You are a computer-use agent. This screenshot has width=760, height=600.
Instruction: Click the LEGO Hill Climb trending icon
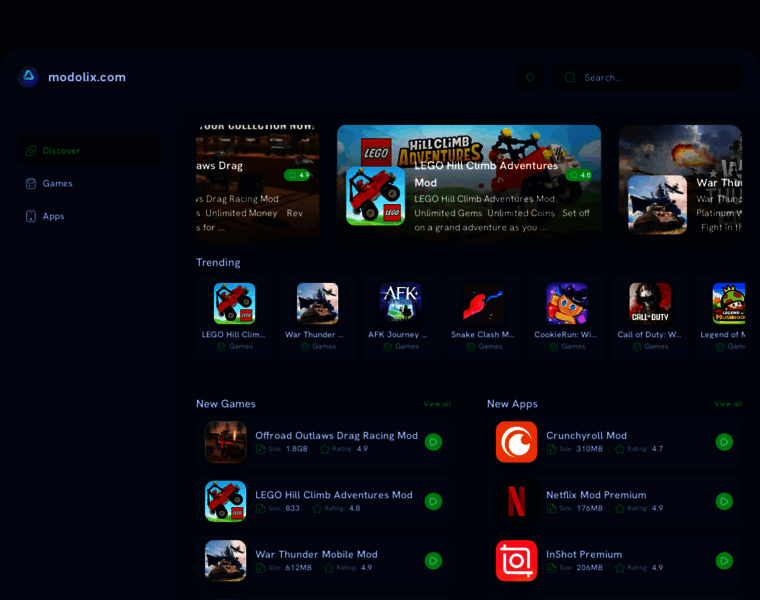[x=234, y=303]
